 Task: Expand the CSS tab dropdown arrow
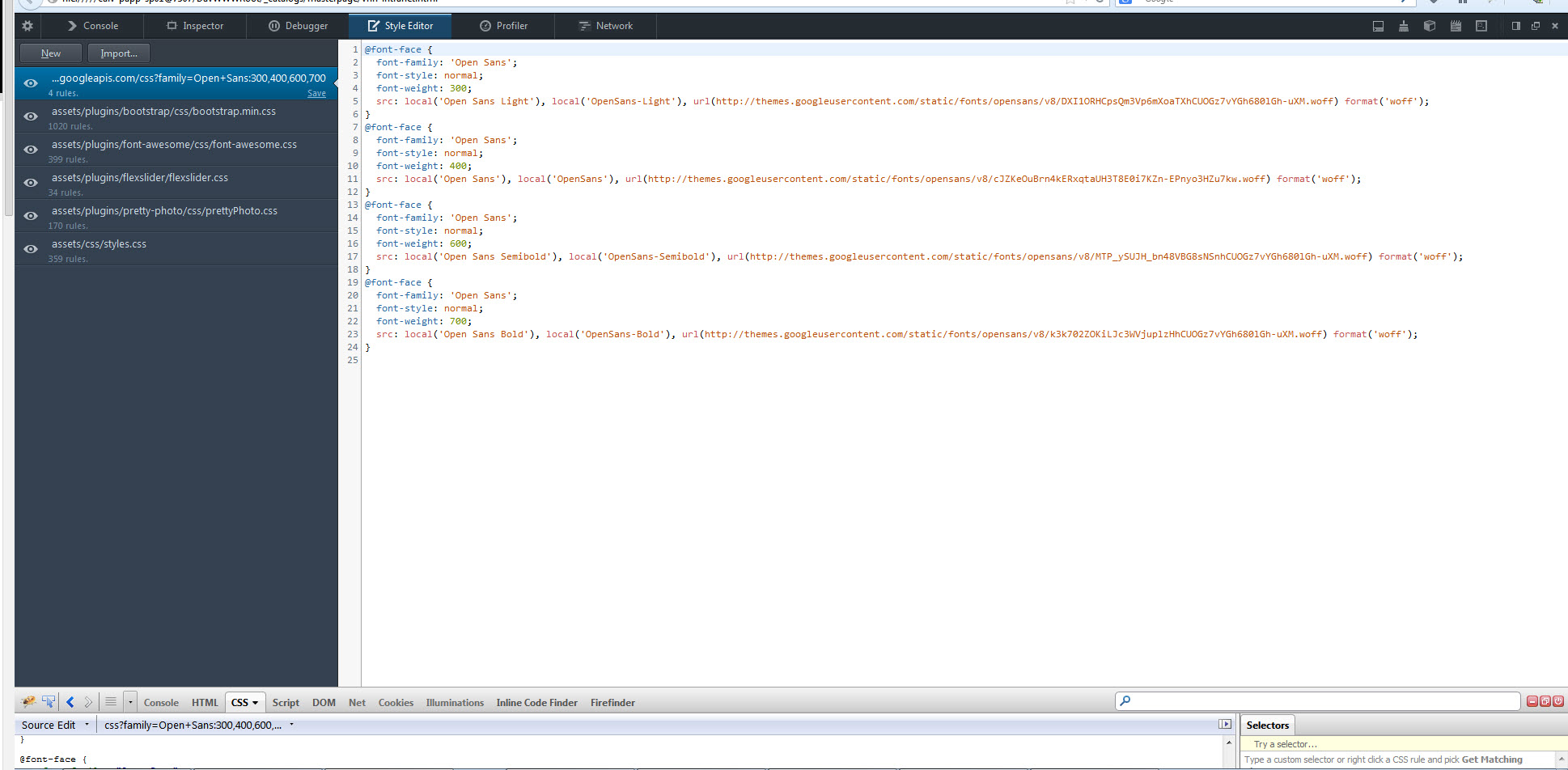point(255,703)
